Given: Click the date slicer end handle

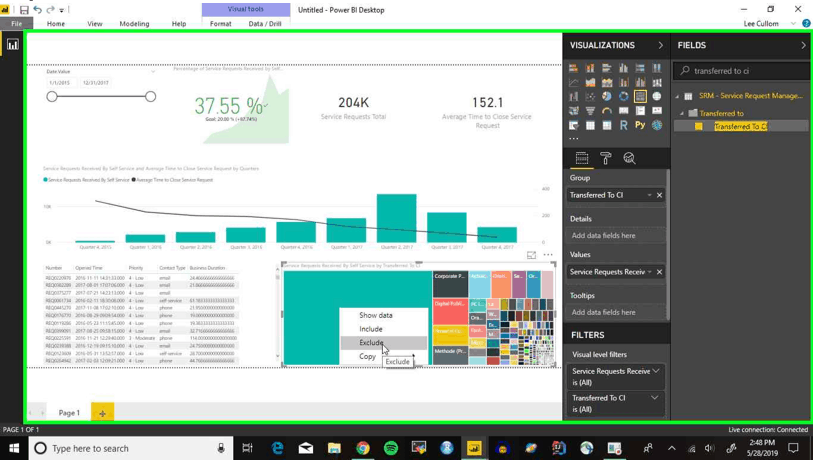Looking at the screenshot, I should pyautogui.click(x=150, y=96).
